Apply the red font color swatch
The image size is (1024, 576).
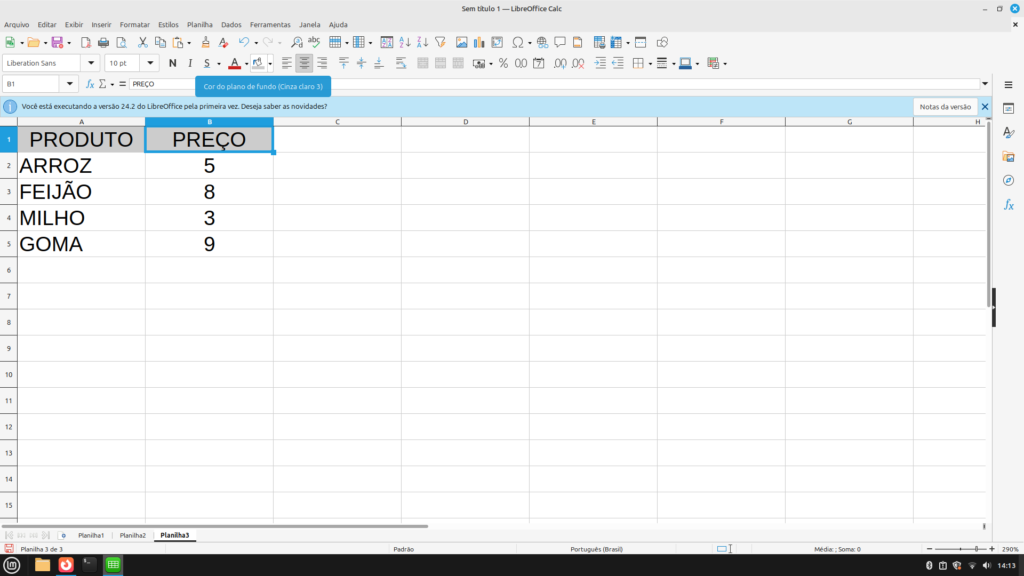[x=234, y=63]
